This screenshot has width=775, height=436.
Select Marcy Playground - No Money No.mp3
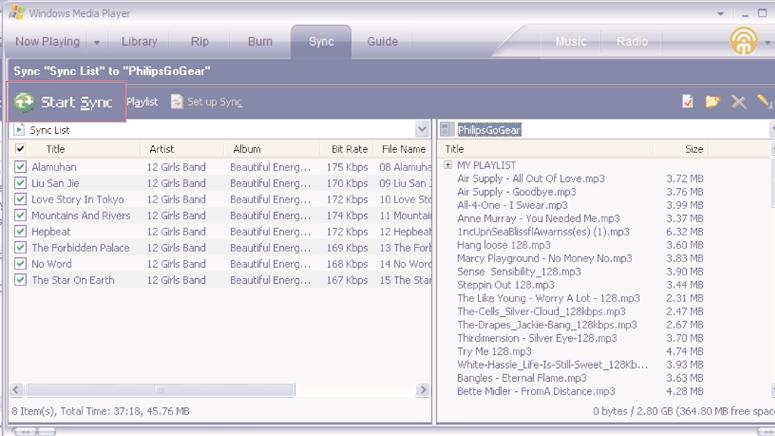(x=545, y=259)
